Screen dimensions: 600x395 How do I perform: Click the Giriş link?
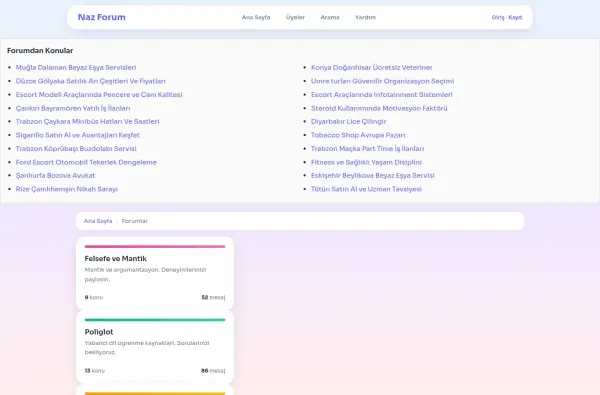coord(498,17)
